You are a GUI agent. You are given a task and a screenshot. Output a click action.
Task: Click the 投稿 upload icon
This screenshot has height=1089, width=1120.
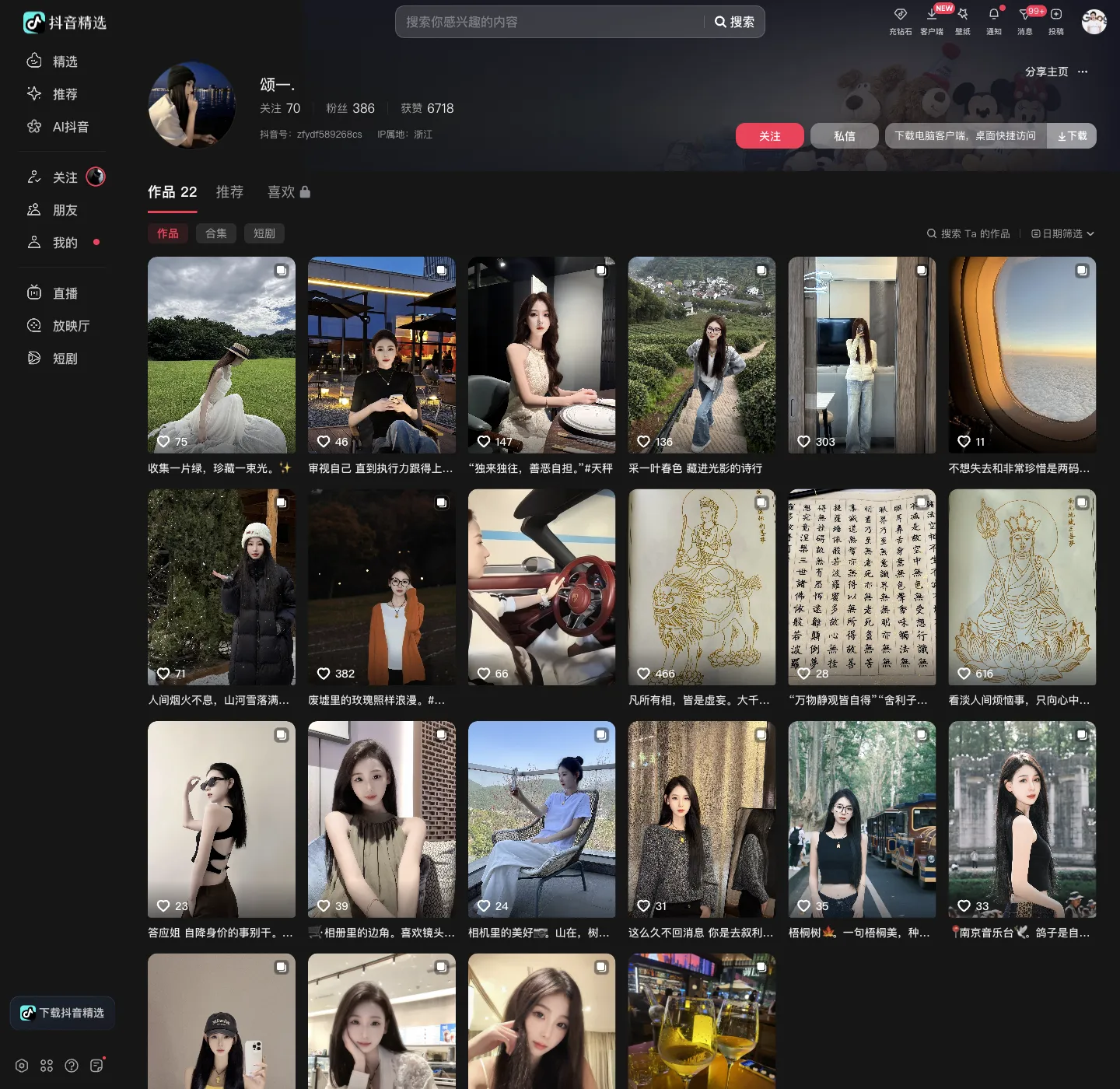[x=1056, y=15]
